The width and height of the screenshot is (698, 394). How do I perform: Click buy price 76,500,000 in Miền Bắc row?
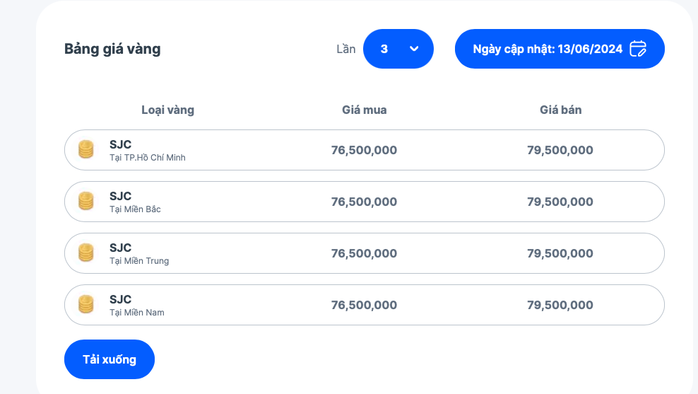pyautogui.click(x=364, y=202)
